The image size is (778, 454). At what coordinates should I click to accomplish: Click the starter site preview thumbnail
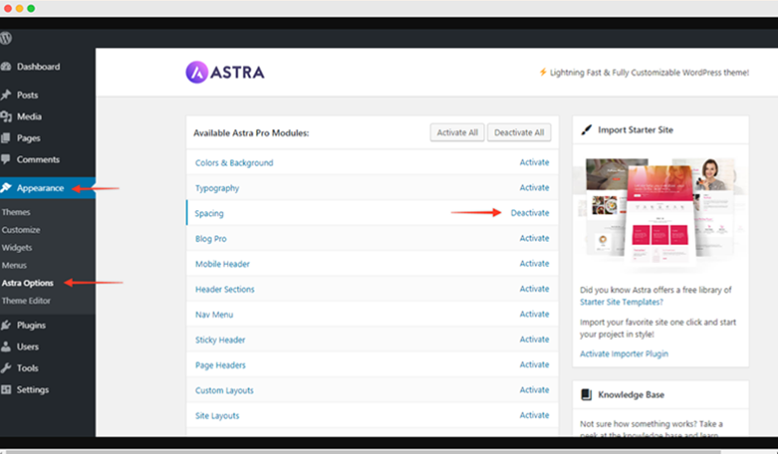(x=660, y=213)
